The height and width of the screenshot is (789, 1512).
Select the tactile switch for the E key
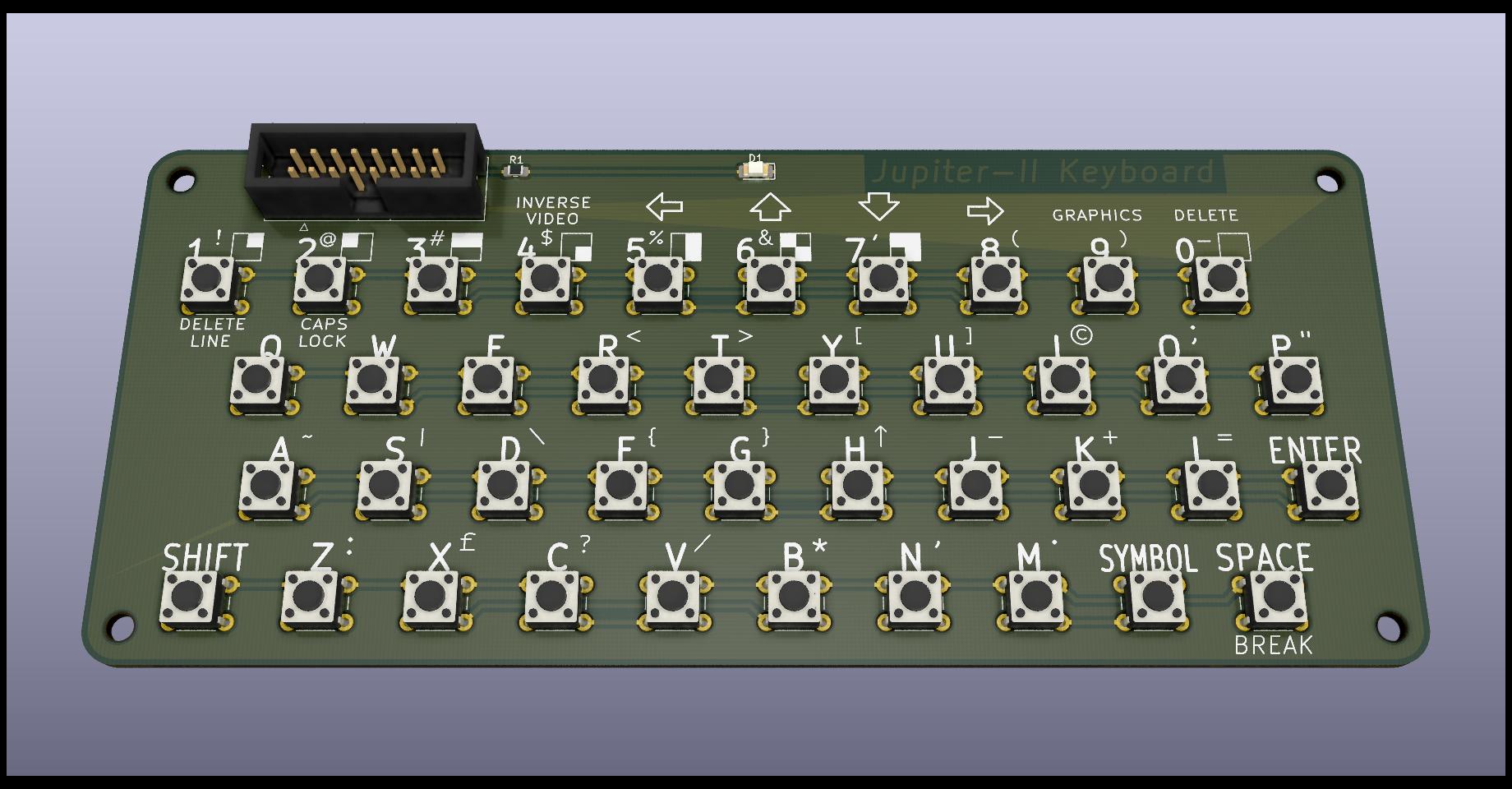click(x=491, y=384)
